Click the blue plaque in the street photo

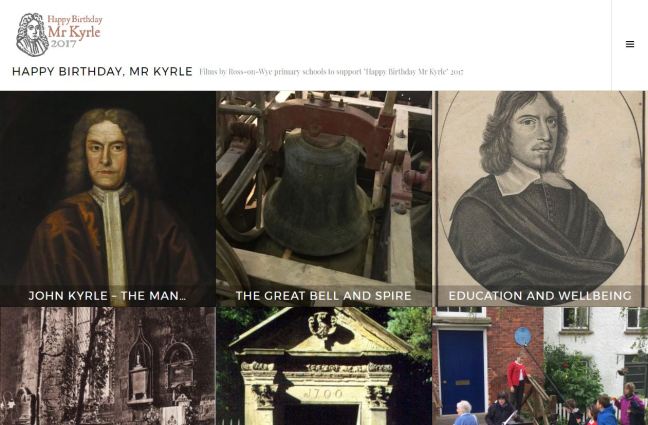[x=523, y=336]
